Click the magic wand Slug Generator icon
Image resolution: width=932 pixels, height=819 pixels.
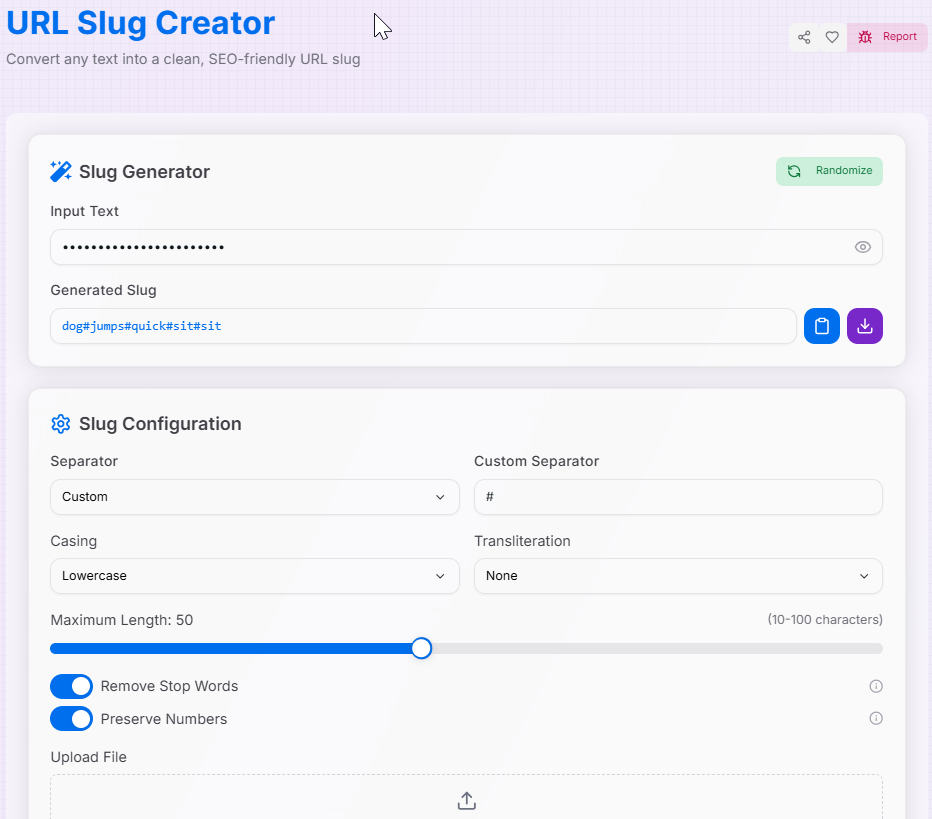(60, 170)
